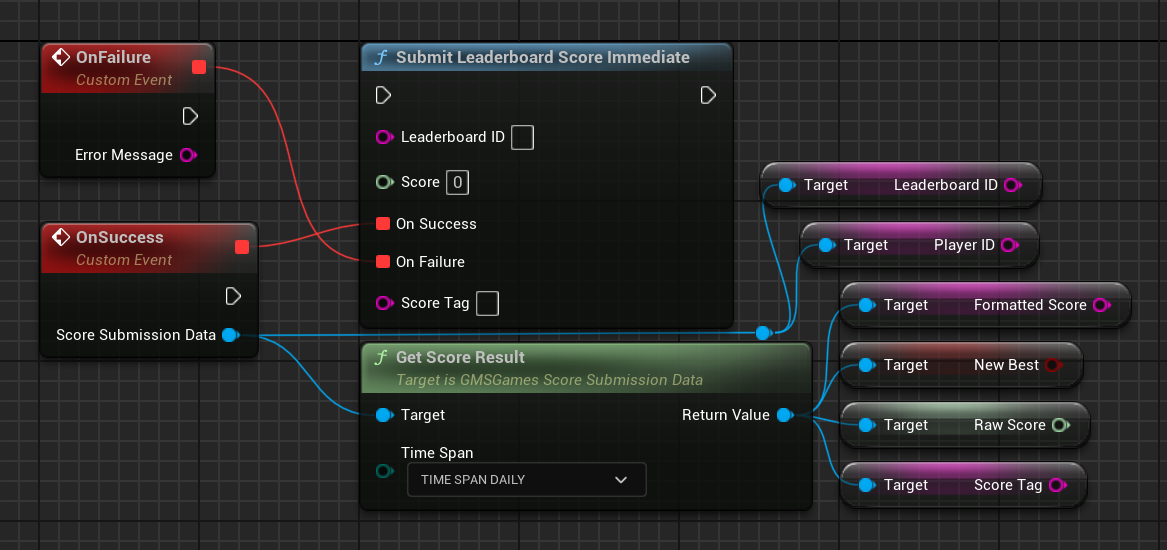Screen dimensions: 1167x550
Task: Click Submit Leaderboard Score output execution pin
Action: (x=708, y=95)
